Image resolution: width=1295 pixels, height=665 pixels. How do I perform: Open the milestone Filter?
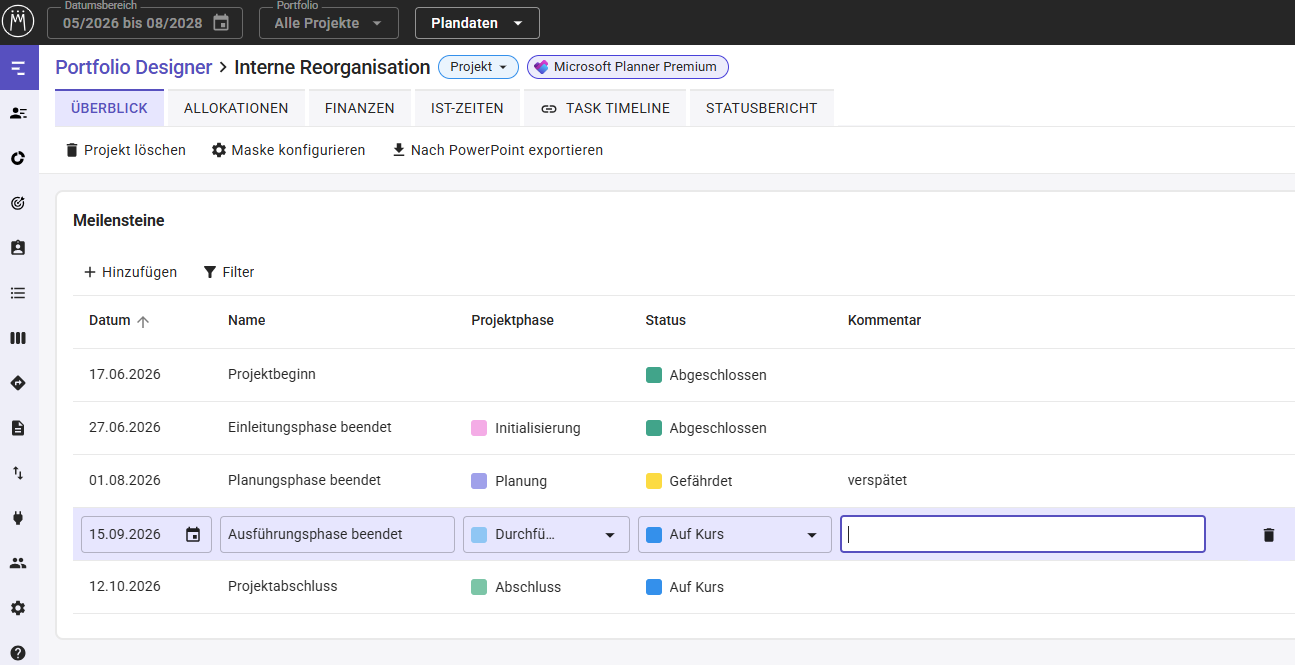tap(229, 272)
